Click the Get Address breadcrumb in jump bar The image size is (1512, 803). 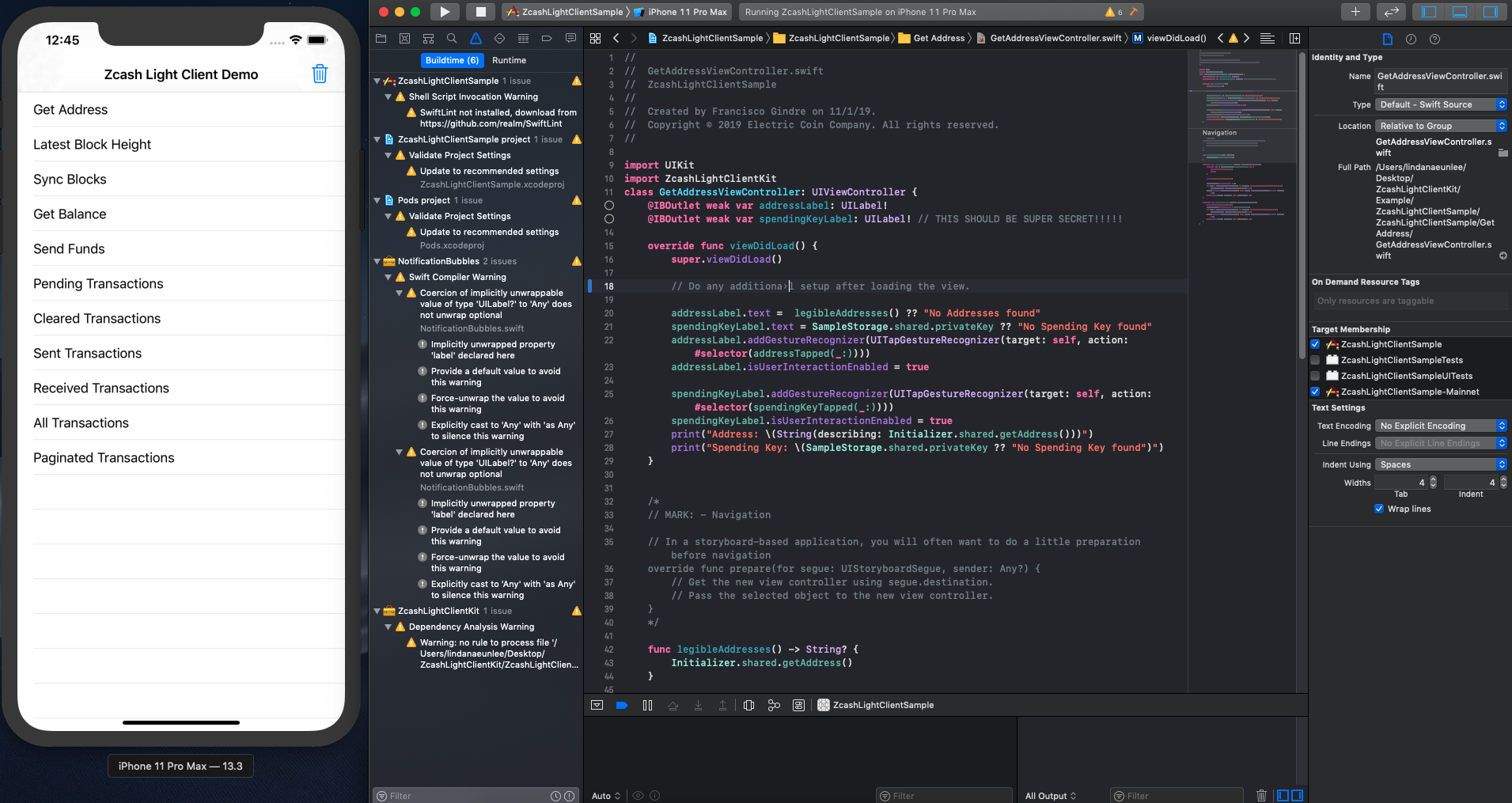[x=932, y=38]
